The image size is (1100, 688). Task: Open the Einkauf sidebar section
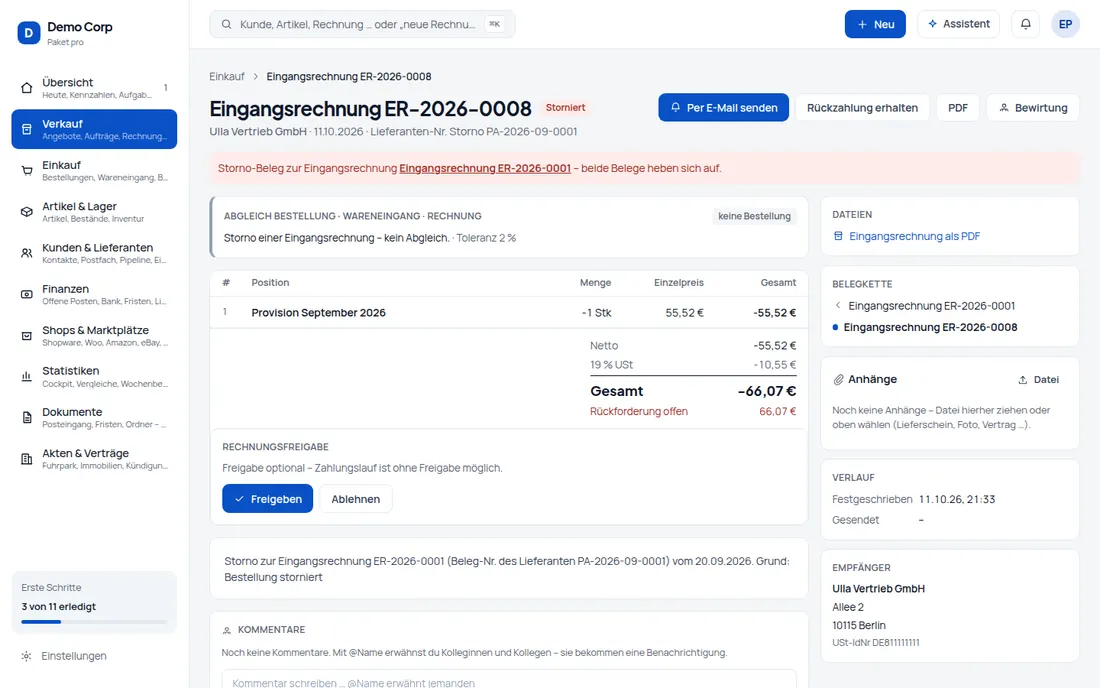94,170
